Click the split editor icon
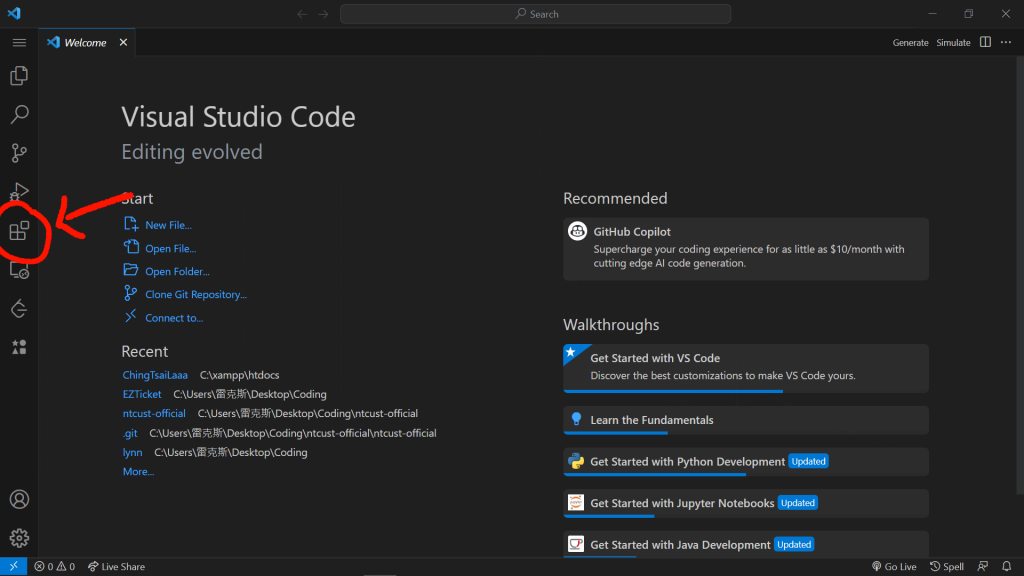 (985, 43)
